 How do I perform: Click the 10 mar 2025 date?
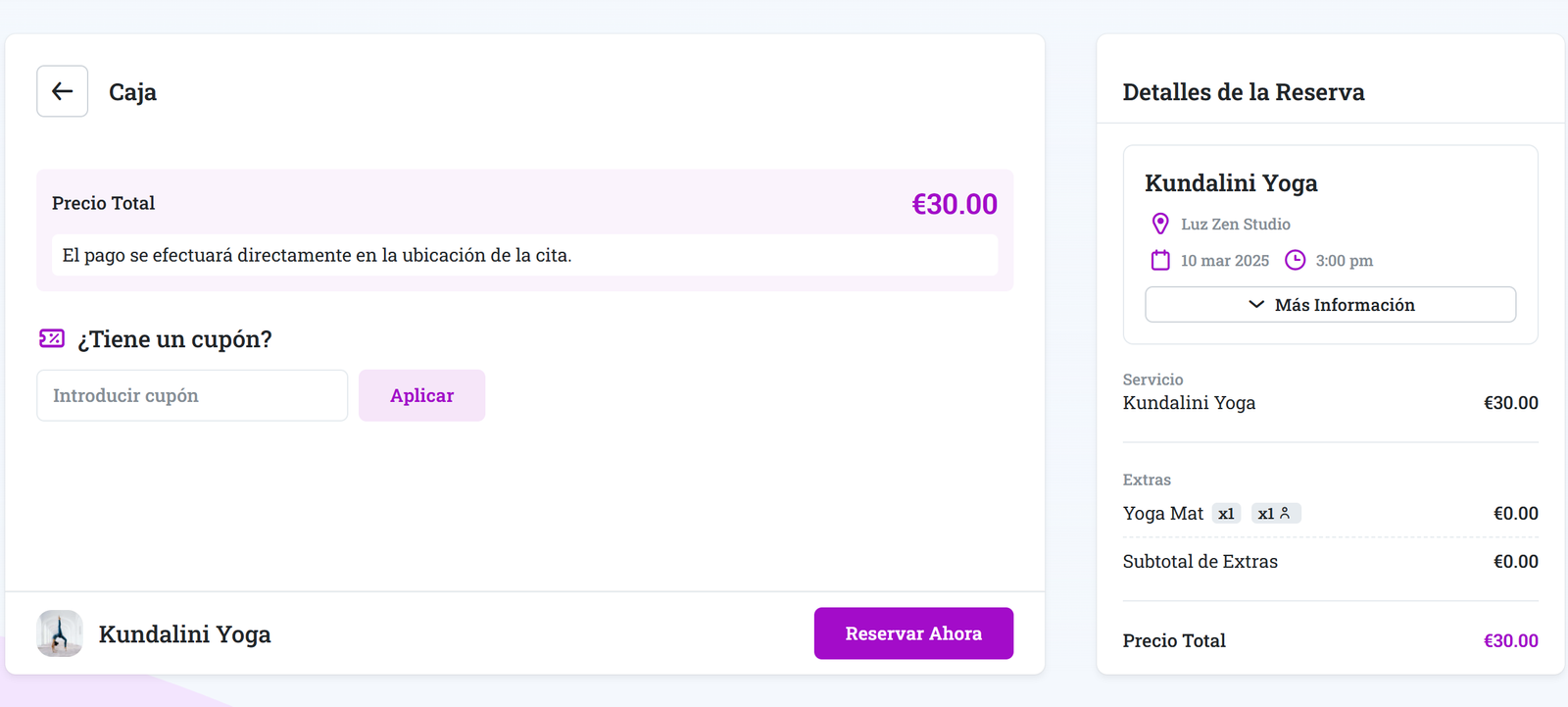pos(1224,261)
